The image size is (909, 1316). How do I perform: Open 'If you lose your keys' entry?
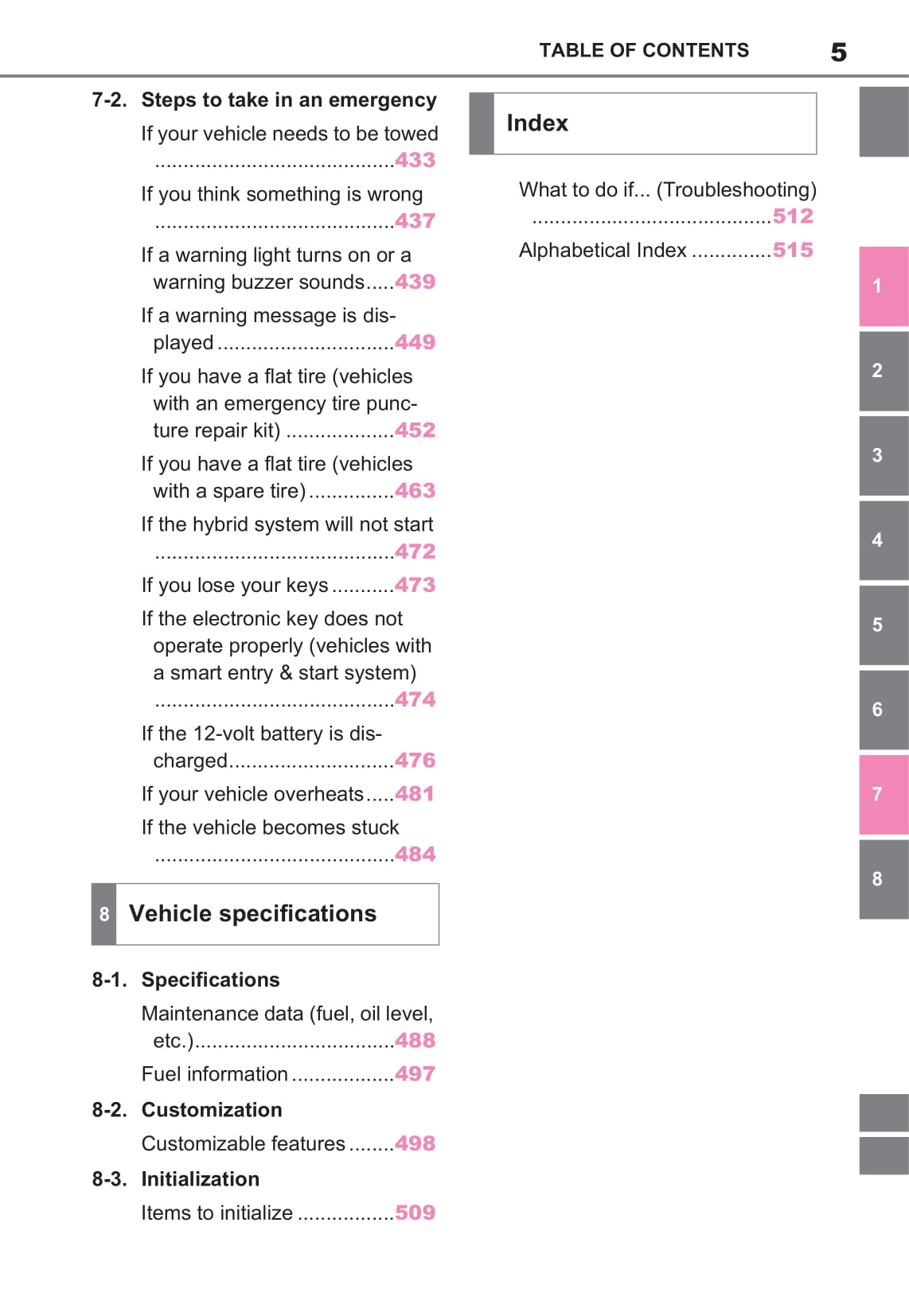point(235,586)
